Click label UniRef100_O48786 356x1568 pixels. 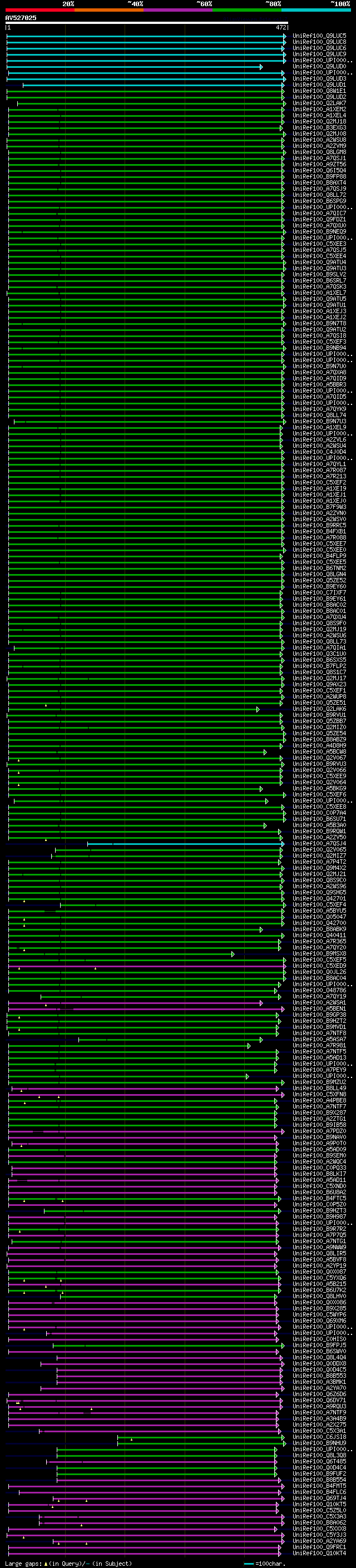pyautogui.click(x=319, y=990)
